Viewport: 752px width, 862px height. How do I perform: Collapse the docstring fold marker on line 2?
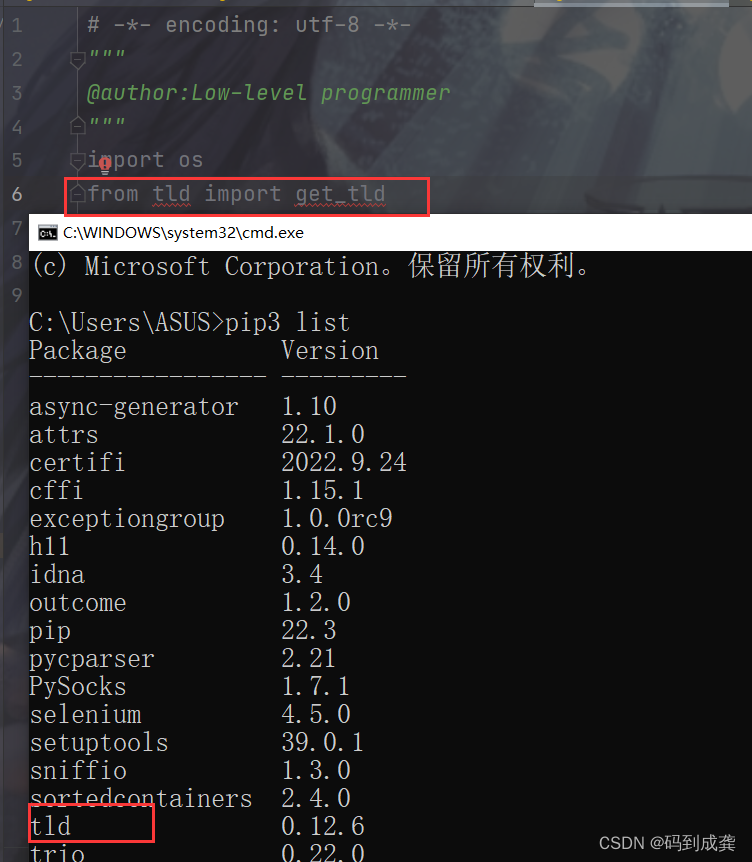pyautogui.click(x=78, y=59)
